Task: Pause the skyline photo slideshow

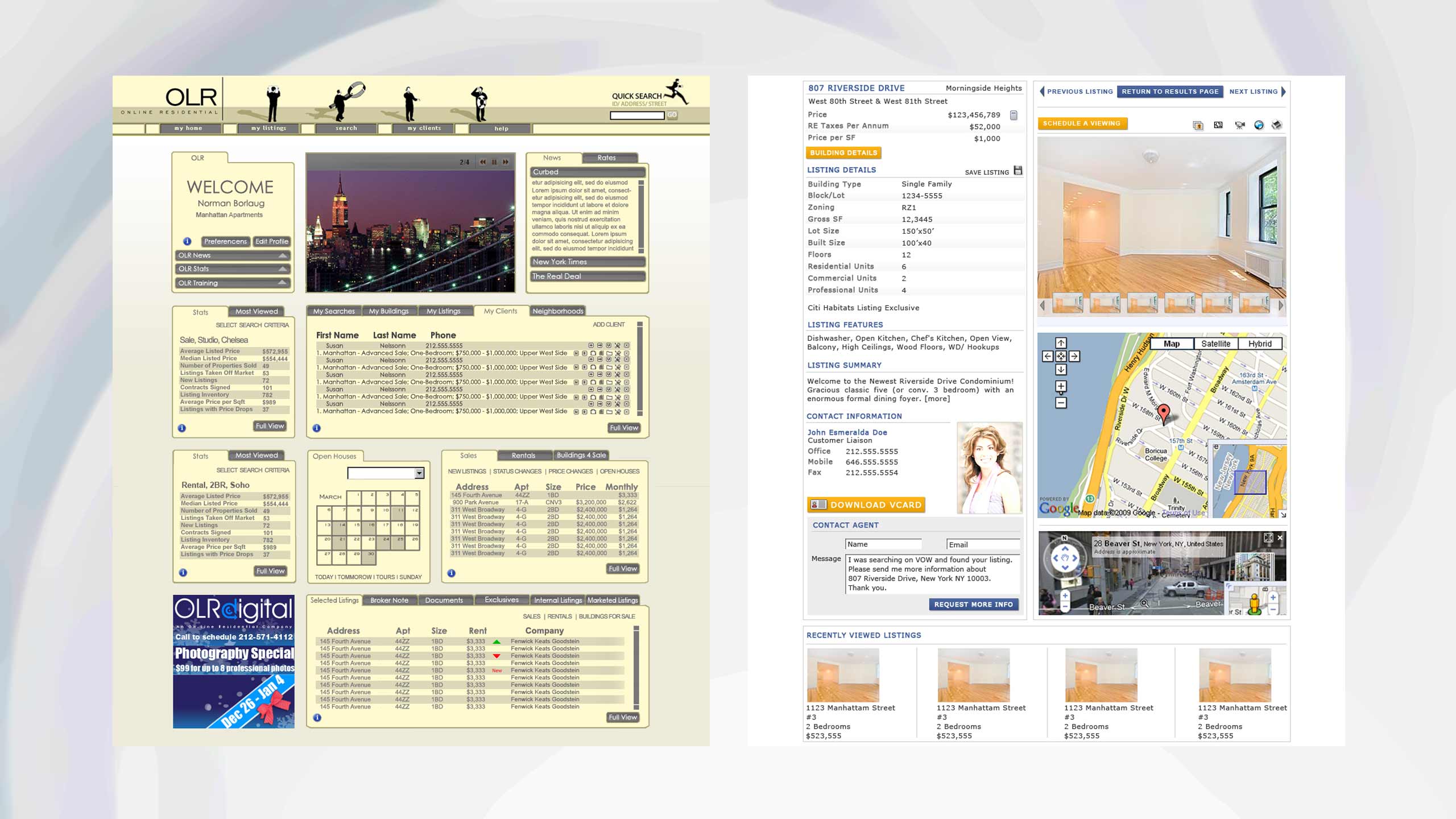Action: point(494,162)
